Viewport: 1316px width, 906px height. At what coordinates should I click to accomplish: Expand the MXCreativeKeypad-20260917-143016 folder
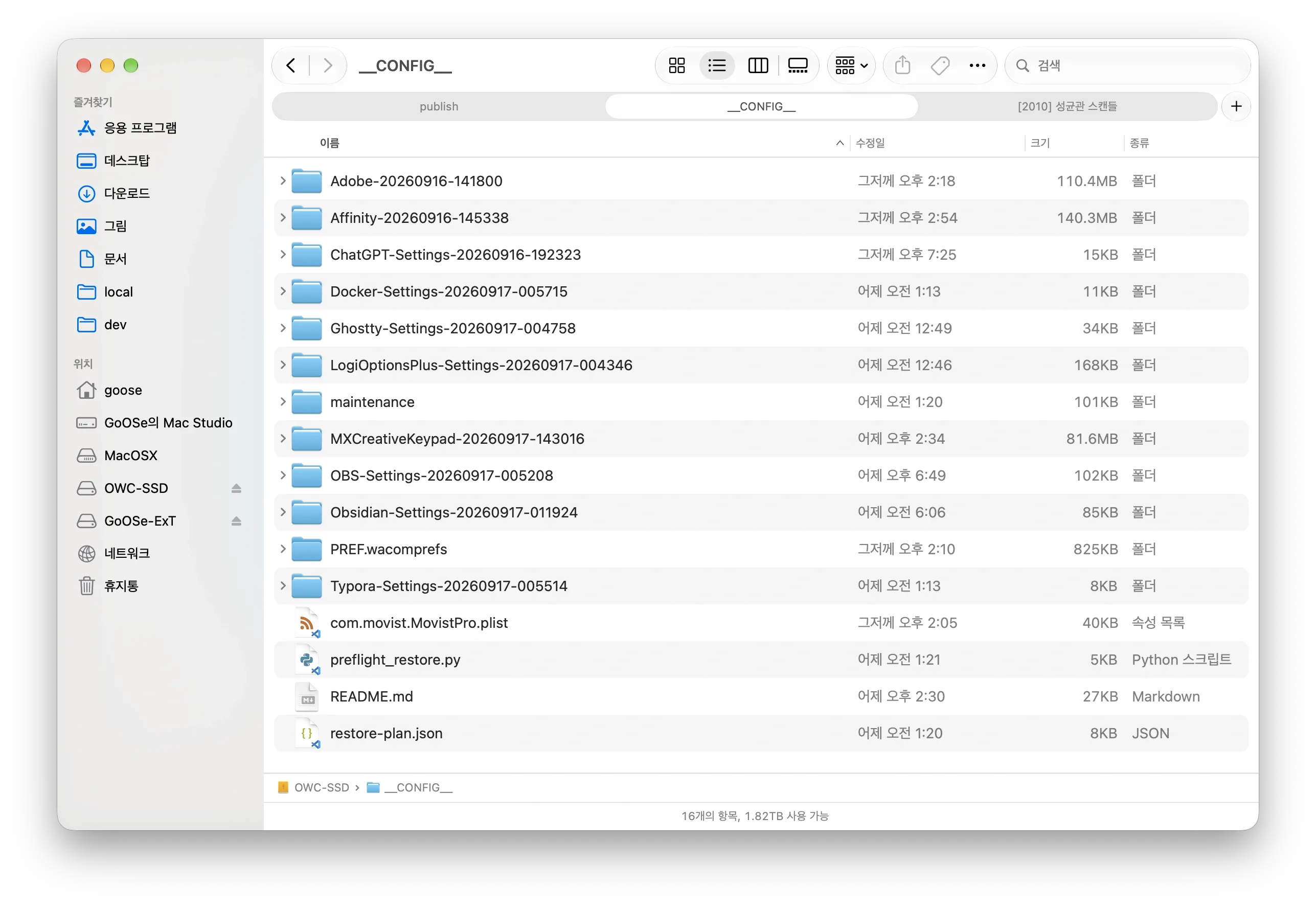click(283, 439)
